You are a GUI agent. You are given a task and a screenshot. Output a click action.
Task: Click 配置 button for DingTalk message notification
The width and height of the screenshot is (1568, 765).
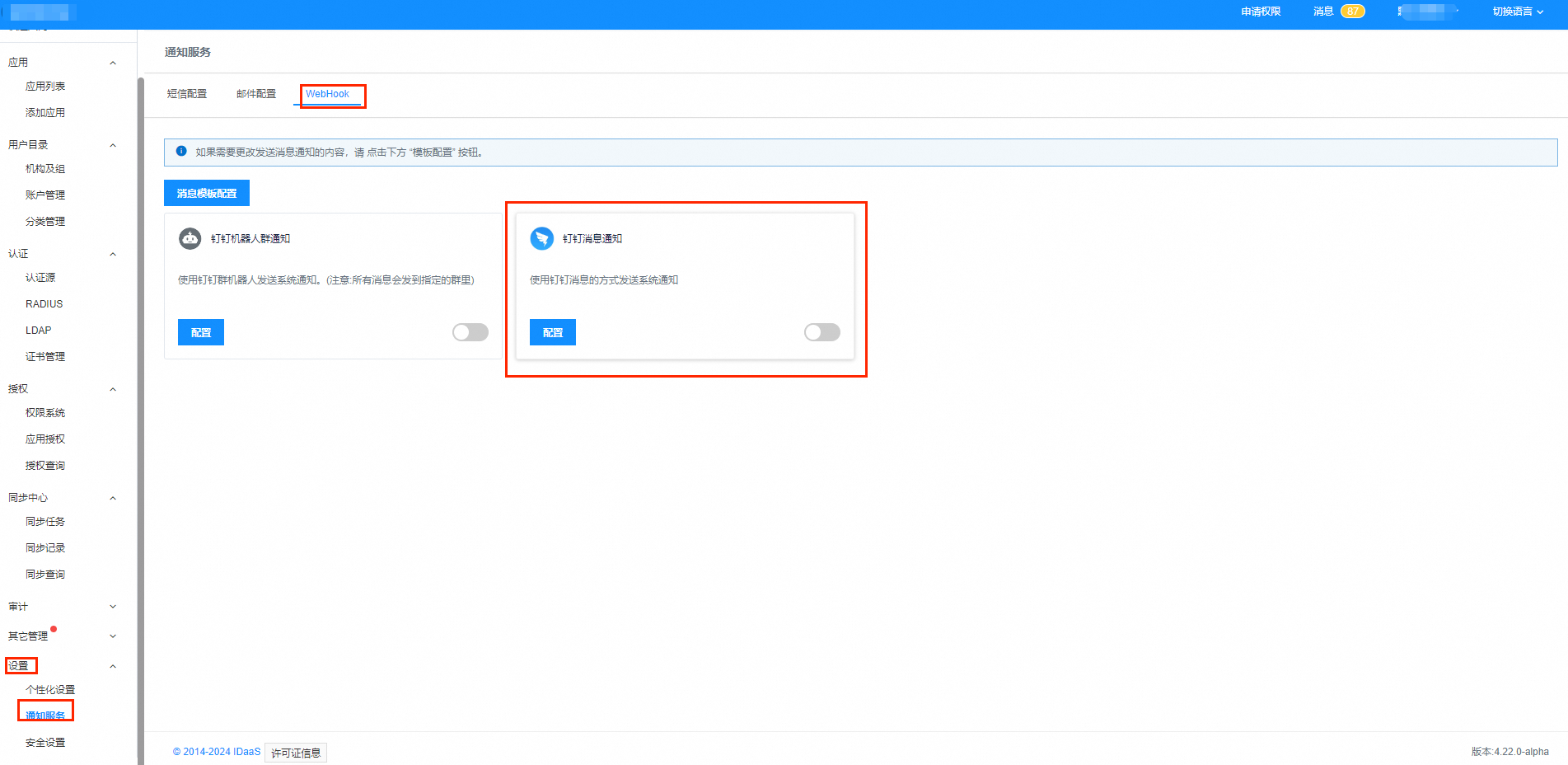[x=553, y=332]
